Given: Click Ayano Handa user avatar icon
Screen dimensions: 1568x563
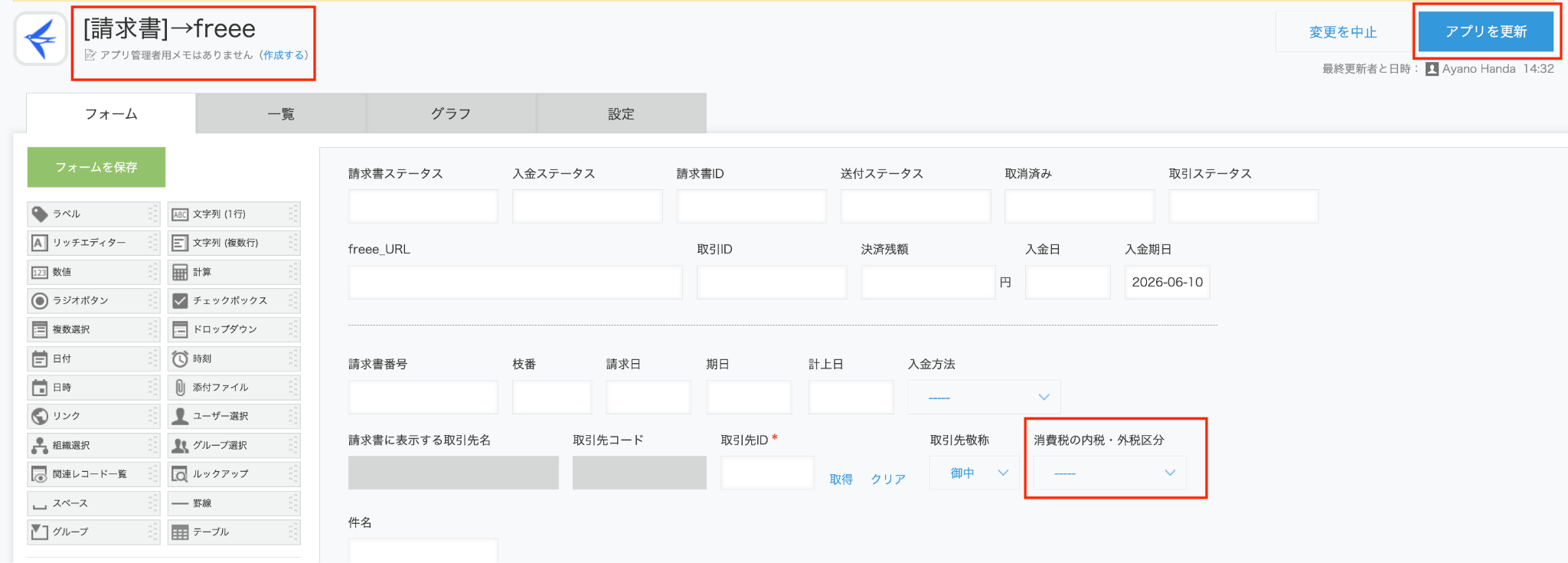Looking at the screenshot, I should tap(1432, 69).
